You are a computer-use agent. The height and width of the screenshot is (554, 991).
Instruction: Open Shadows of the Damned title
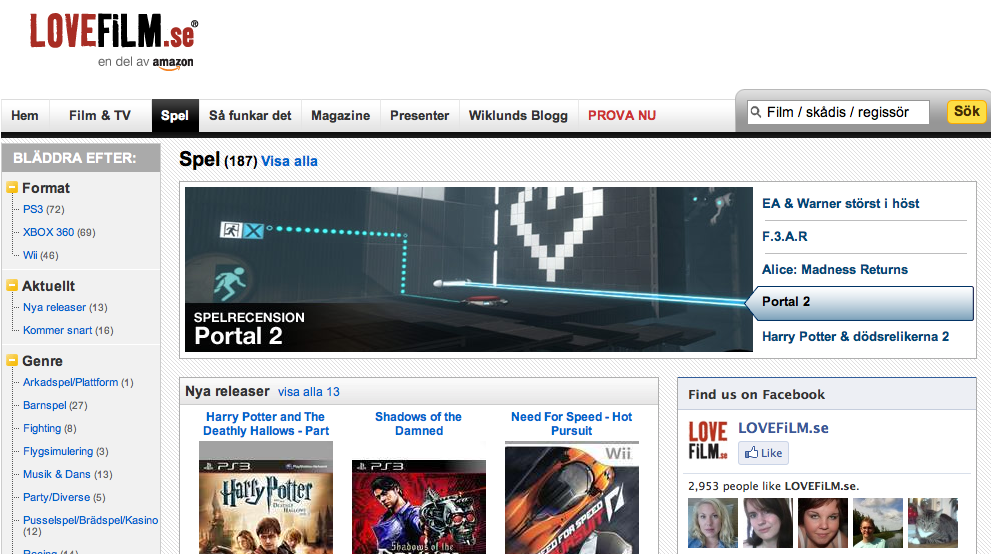pyautogui.click(x=418, y=424)
